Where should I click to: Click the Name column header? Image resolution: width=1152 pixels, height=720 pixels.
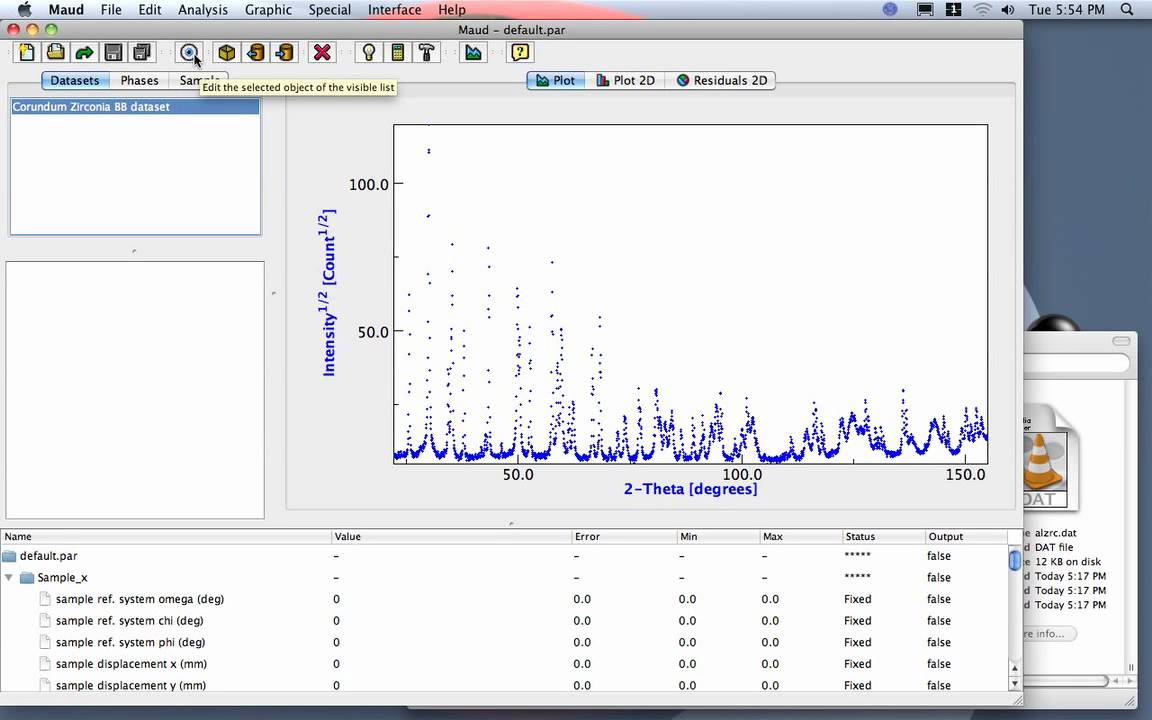165,536
